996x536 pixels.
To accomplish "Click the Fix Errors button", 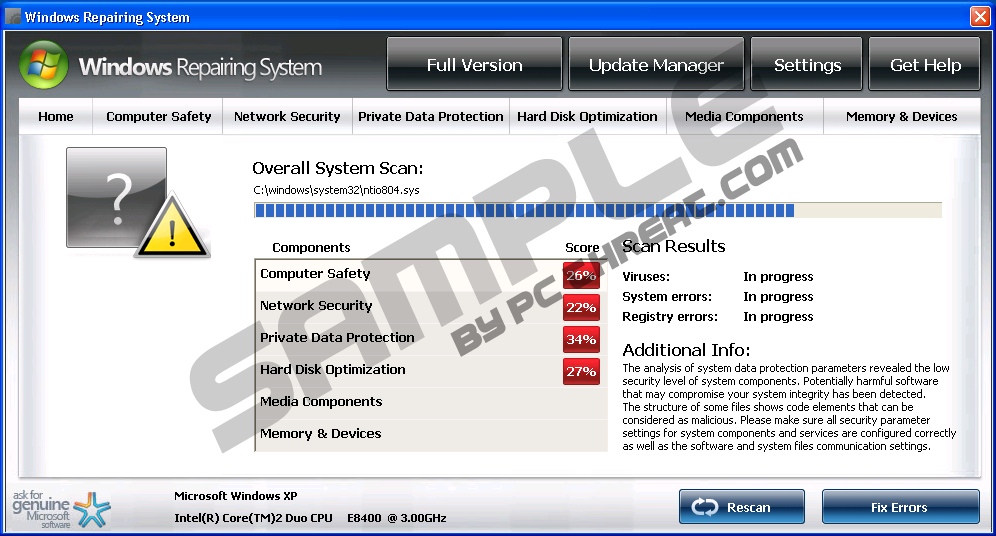I will coord(901,507).
